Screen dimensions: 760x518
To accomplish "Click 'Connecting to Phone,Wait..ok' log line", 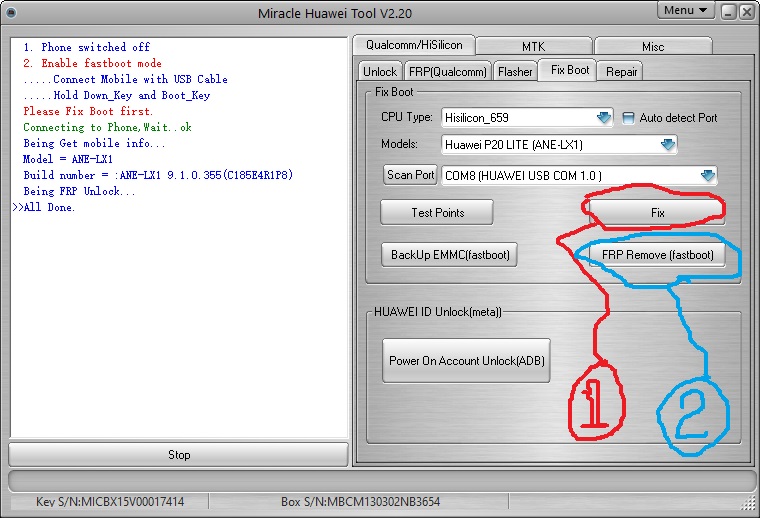I will pyautogui.click(x=107, y=127).
